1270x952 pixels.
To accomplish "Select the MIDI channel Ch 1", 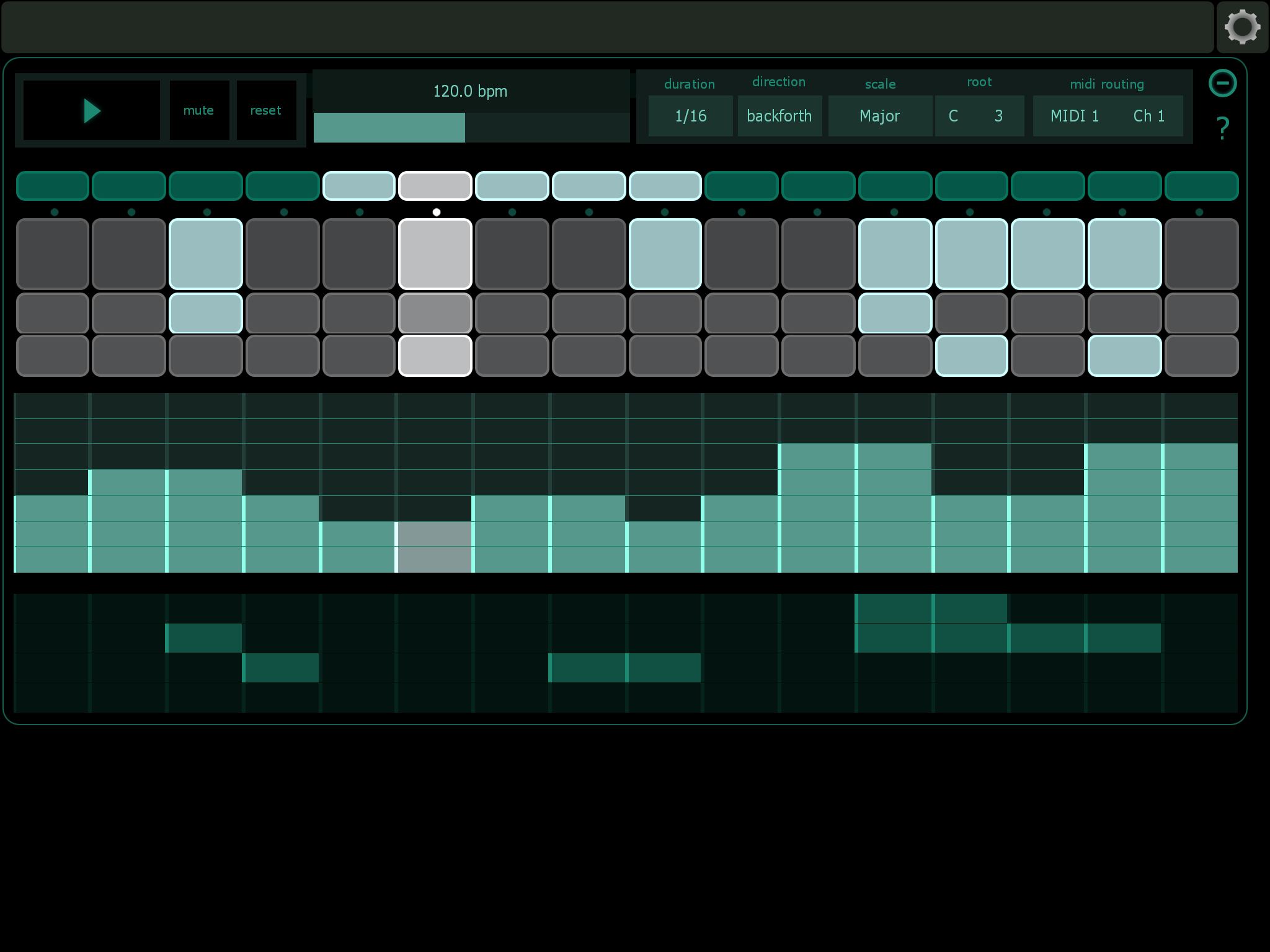I will click(x=1149, y=116).
